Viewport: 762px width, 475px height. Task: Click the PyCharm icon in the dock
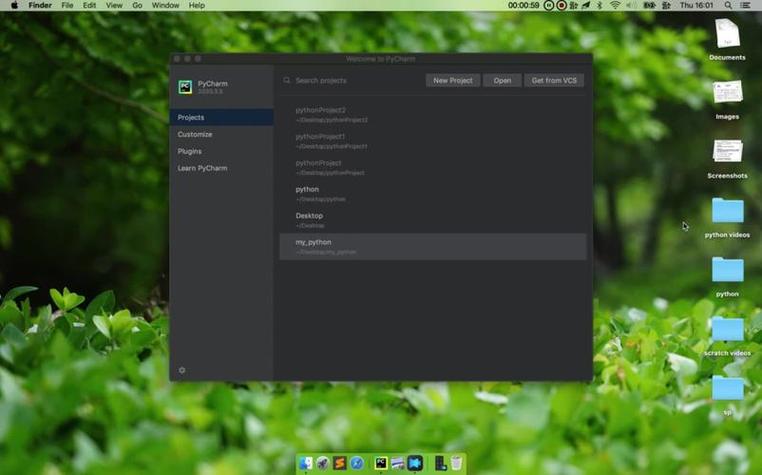click(381, 463)
